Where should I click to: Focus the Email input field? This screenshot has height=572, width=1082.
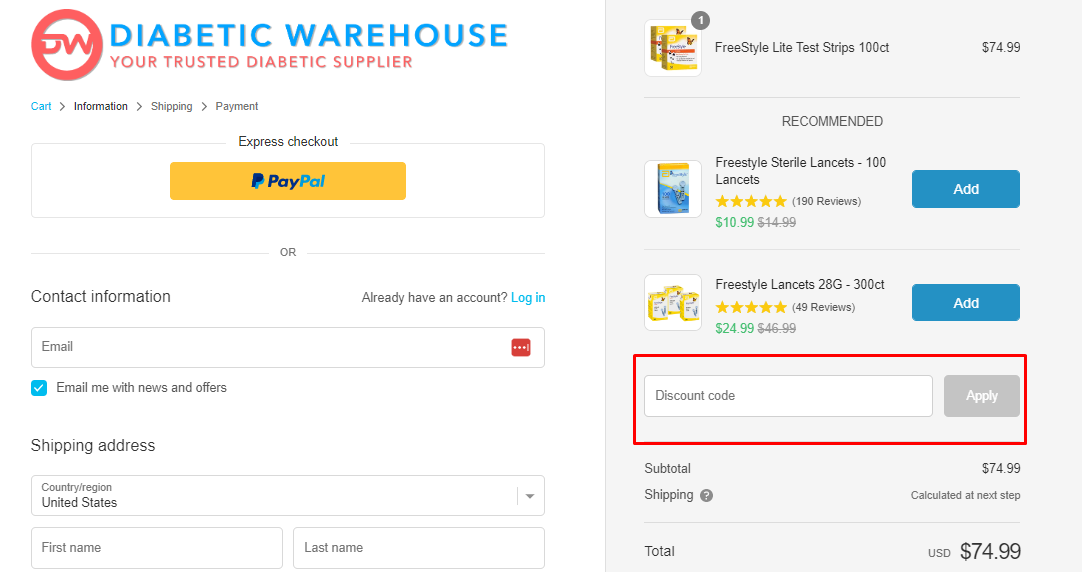(288, 348)
